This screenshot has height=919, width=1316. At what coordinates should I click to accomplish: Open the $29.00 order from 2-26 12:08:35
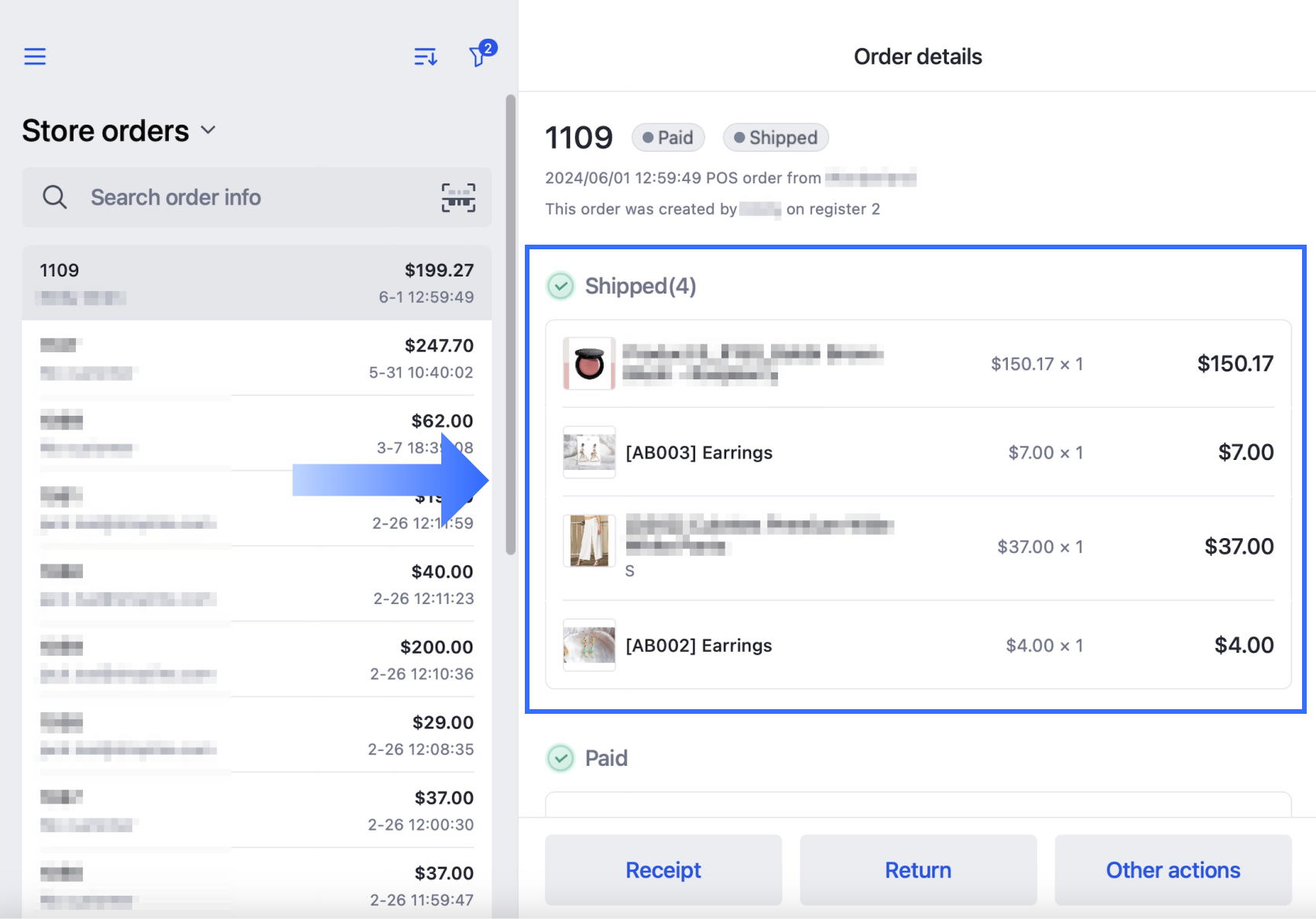256,735
